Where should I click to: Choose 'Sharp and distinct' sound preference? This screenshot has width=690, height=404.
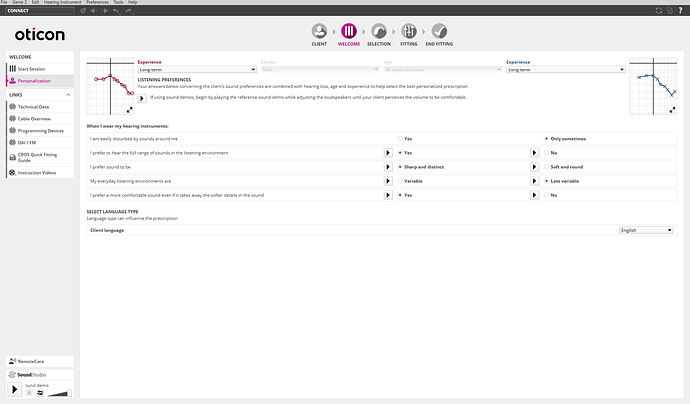400,167
